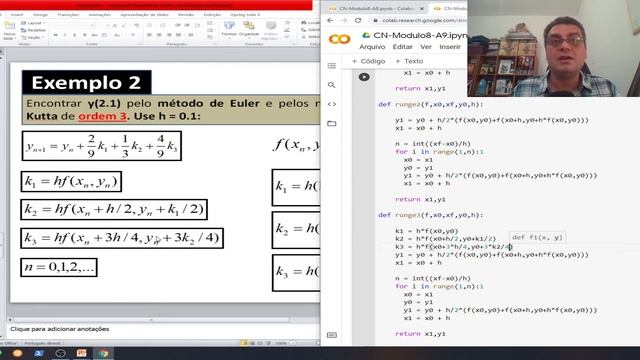640x360 pixels.
Task: Click the blue taskbar app icon
Action: click(39, 353)
